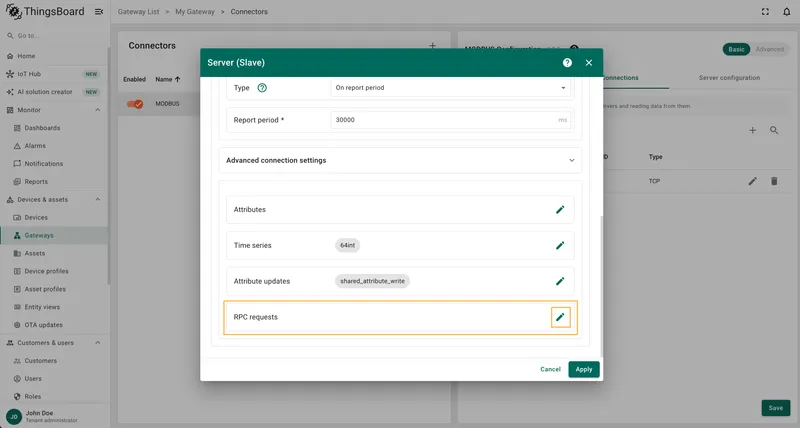Open Assets in the sidebar
Viewport: 800px width, 428px height.
[x=54, y=253]
